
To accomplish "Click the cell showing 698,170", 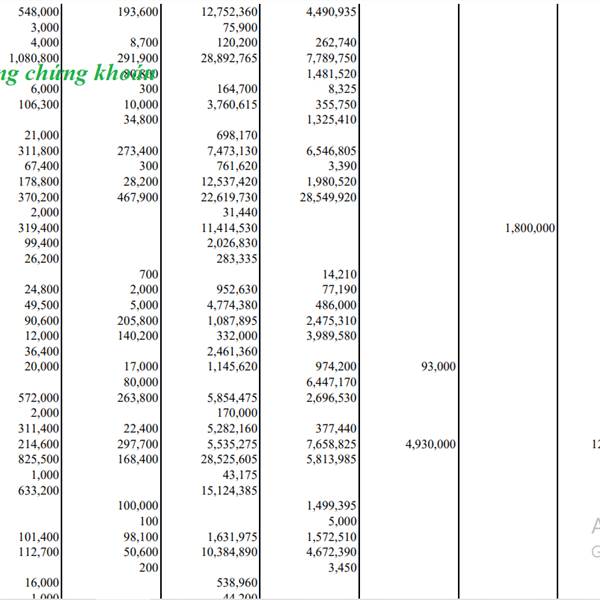I will (237, 135).
